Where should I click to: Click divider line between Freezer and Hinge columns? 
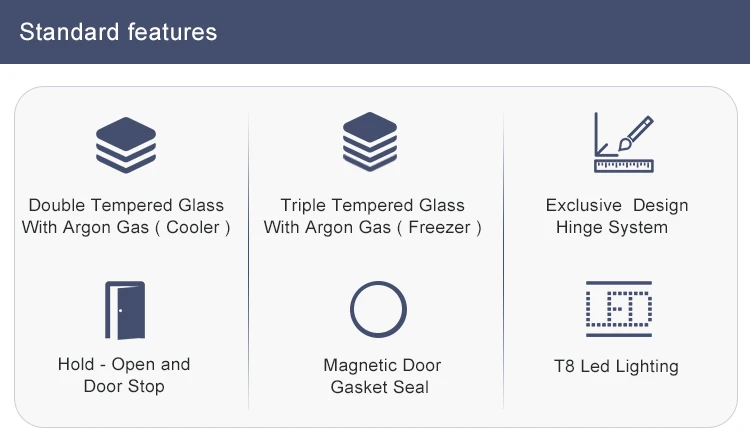504,261
